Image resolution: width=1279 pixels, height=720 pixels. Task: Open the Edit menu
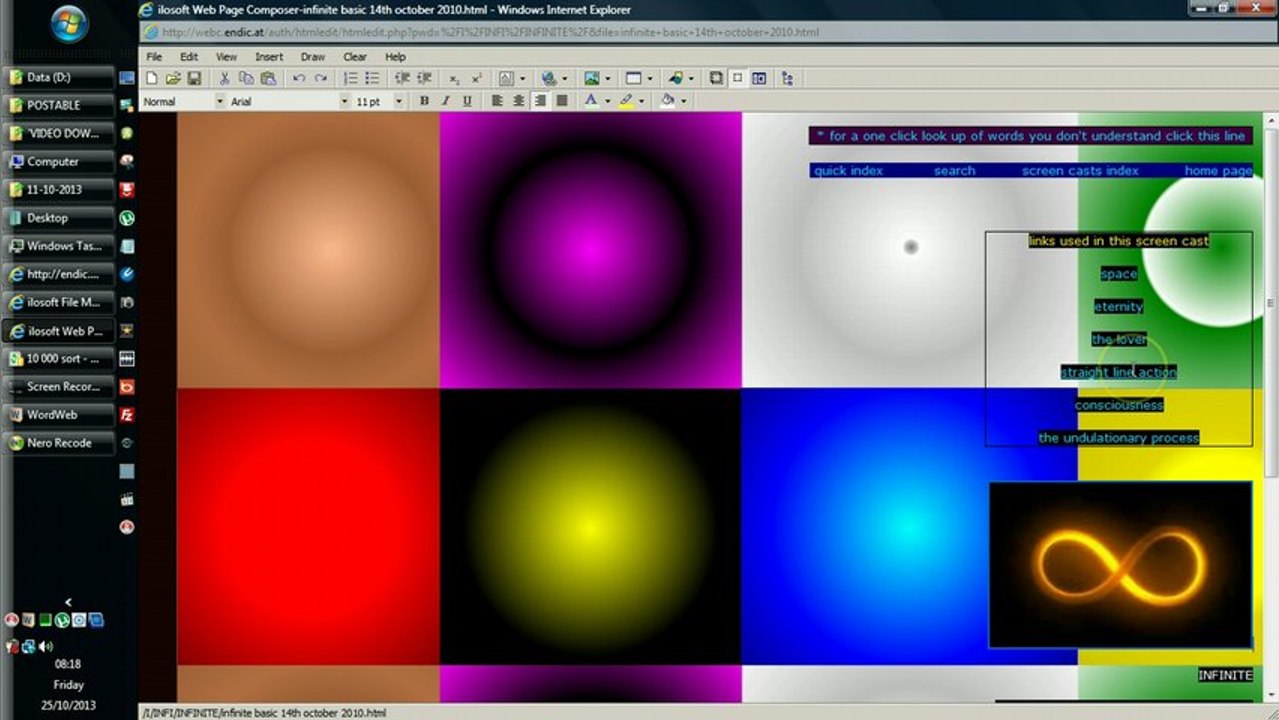click(189, 57)
